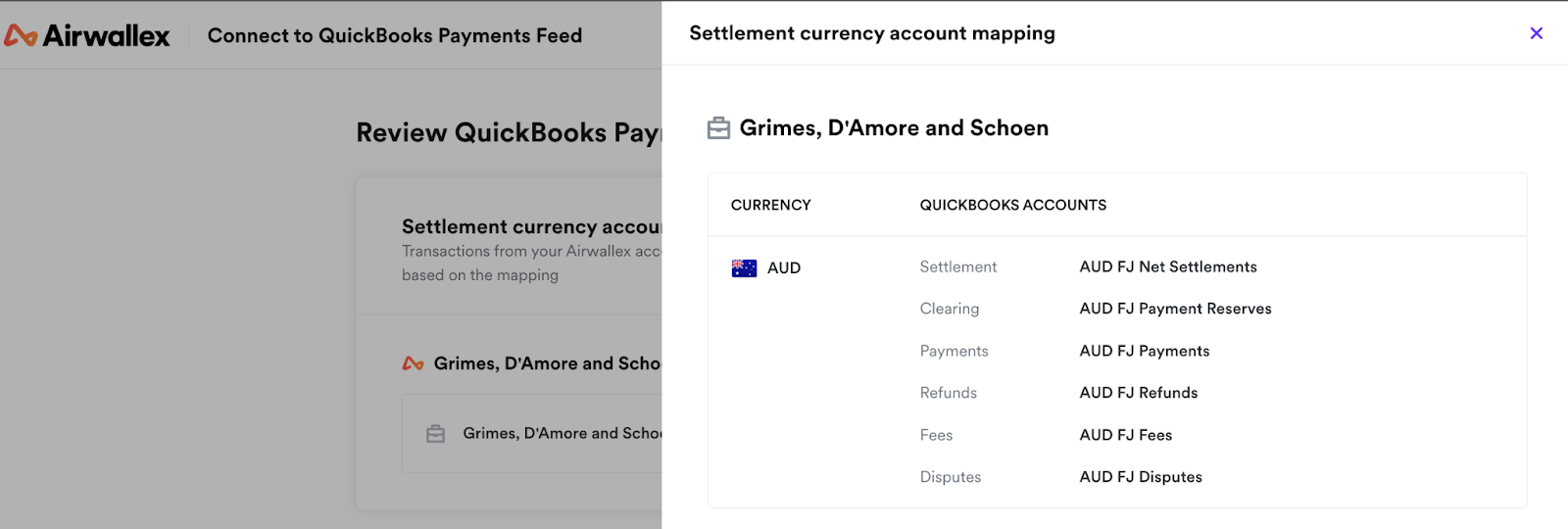
Task: Select the CURRENCY column header
Action: click(770, 205)
